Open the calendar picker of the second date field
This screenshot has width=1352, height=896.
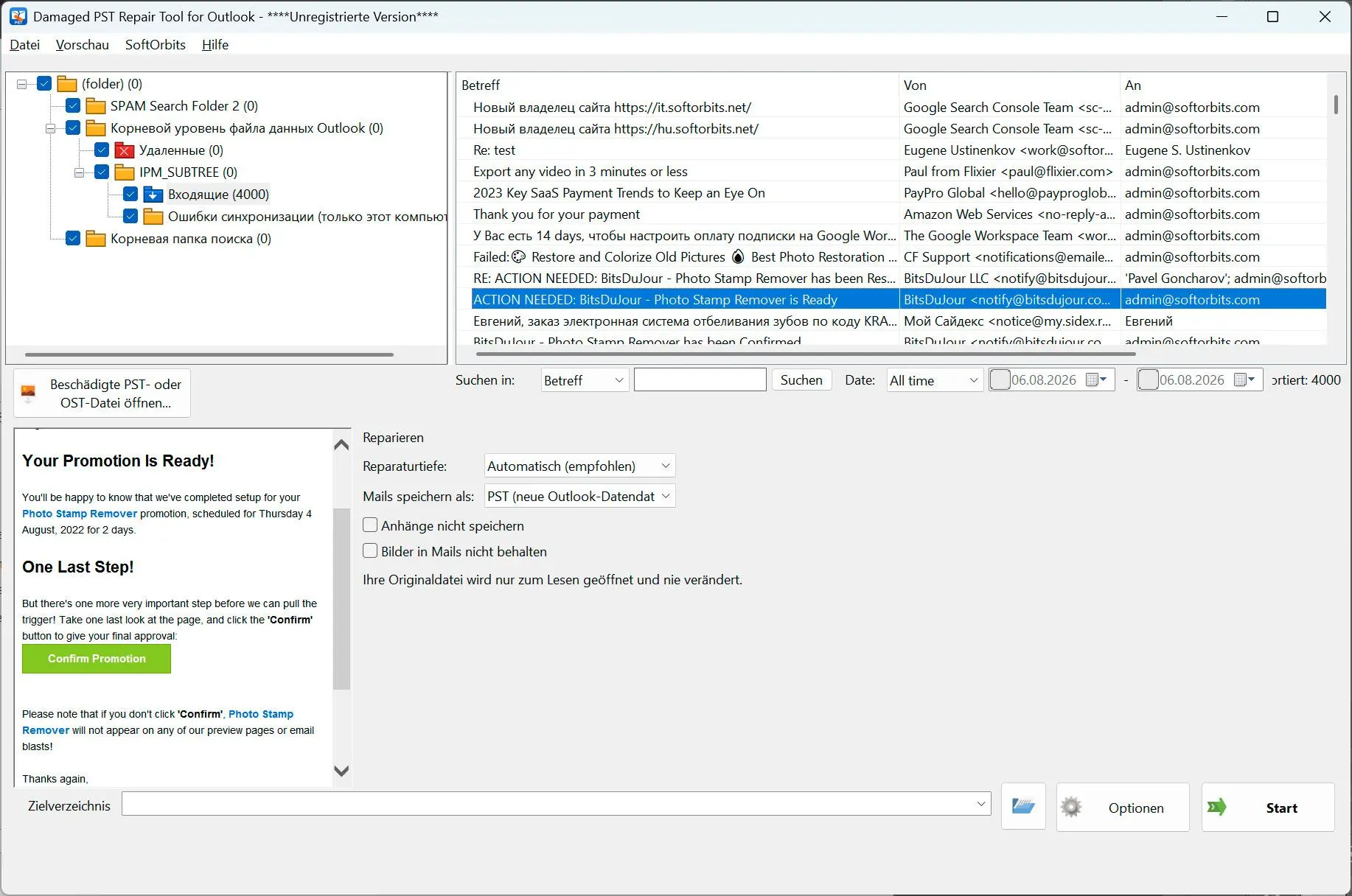1244,380
